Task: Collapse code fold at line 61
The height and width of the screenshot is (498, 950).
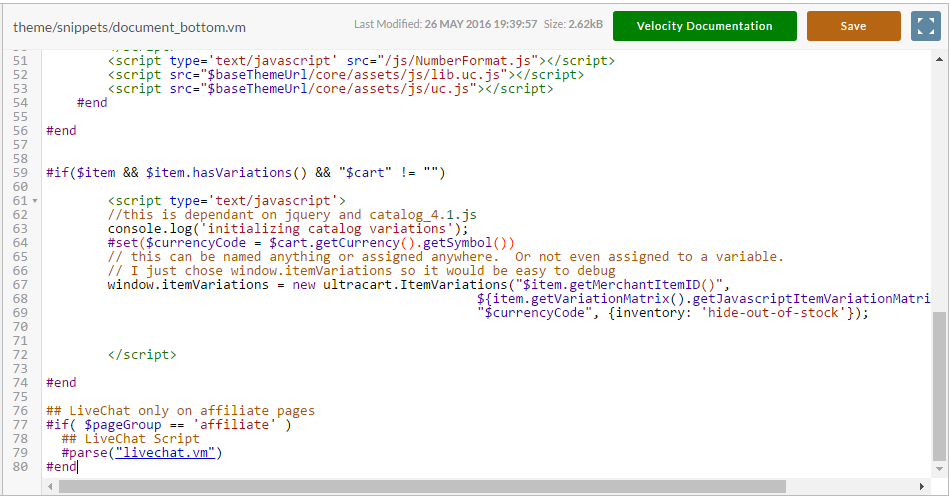Action: 35,201
